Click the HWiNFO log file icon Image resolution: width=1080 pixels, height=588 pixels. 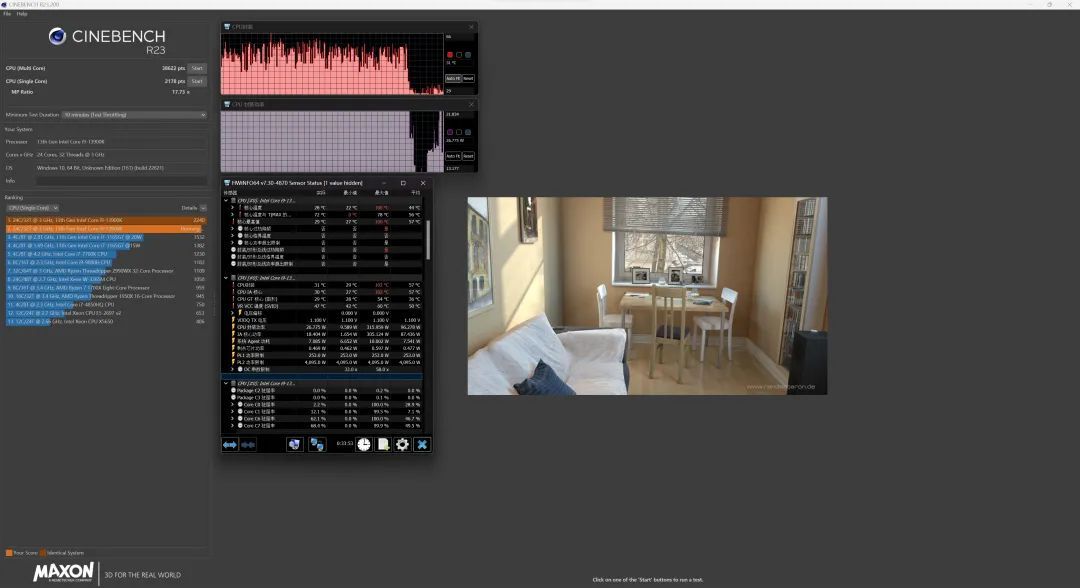[x=383, y=444]
